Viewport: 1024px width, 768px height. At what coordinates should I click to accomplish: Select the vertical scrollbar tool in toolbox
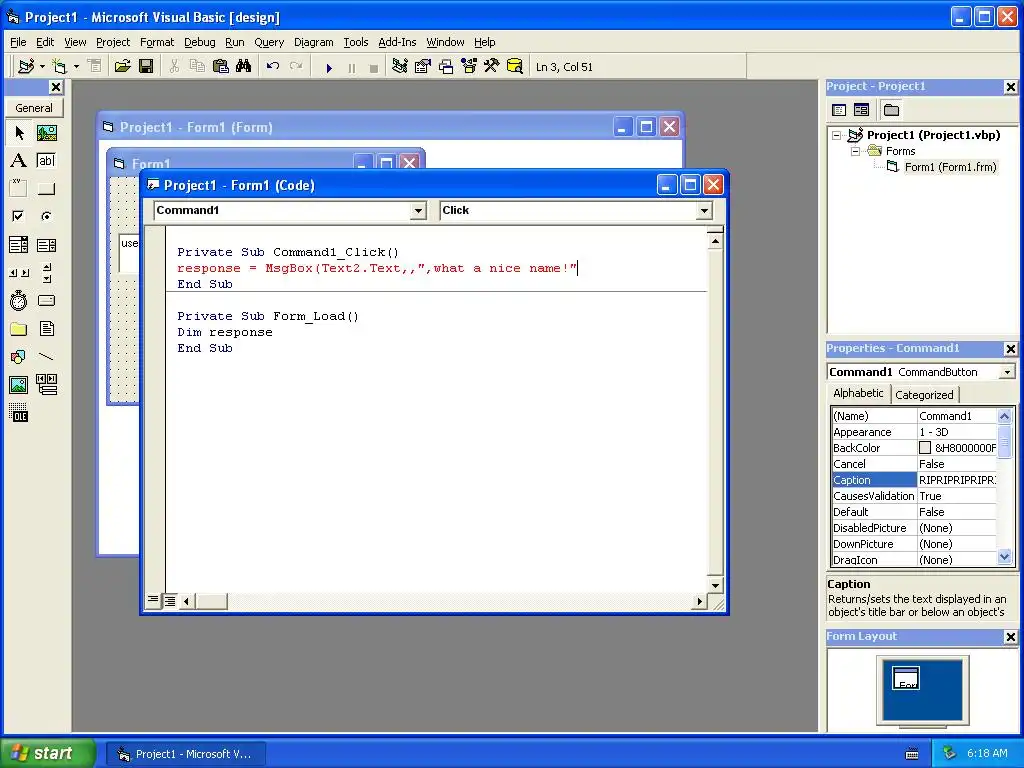(46, 272)
